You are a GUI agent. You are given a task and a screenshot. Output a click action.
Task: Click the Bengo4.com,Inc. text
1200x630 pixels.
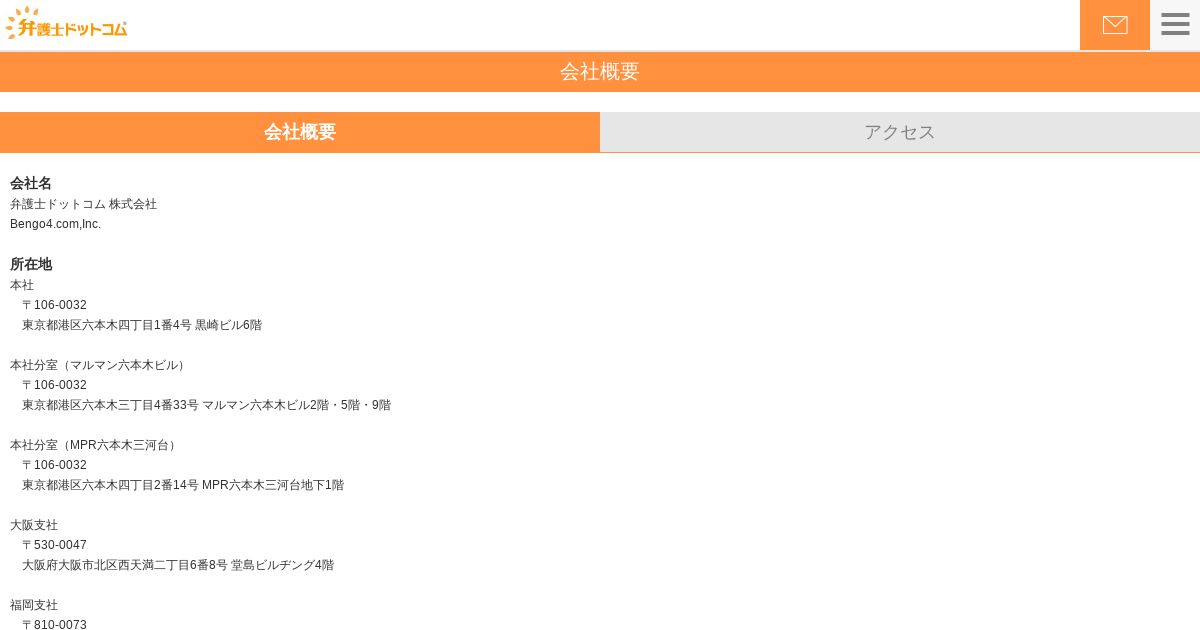56,224
